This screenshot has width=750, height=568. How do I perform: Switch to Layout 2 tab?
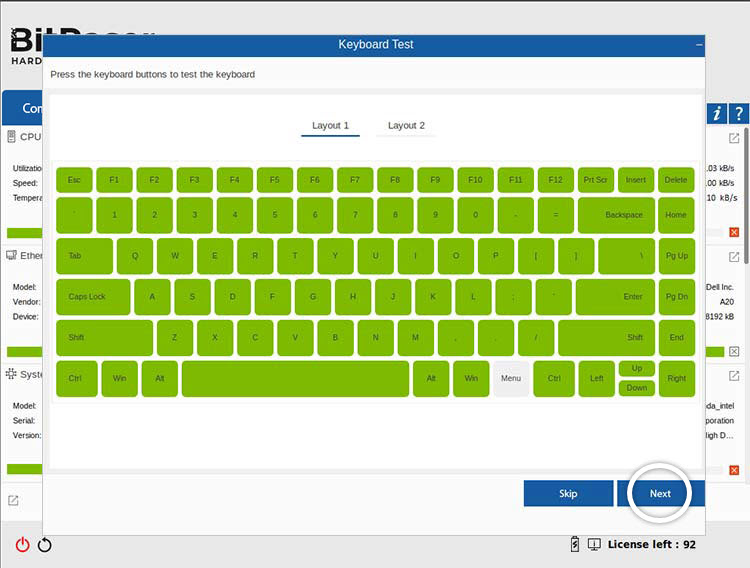pyautogui.click(x=406, y=126)
